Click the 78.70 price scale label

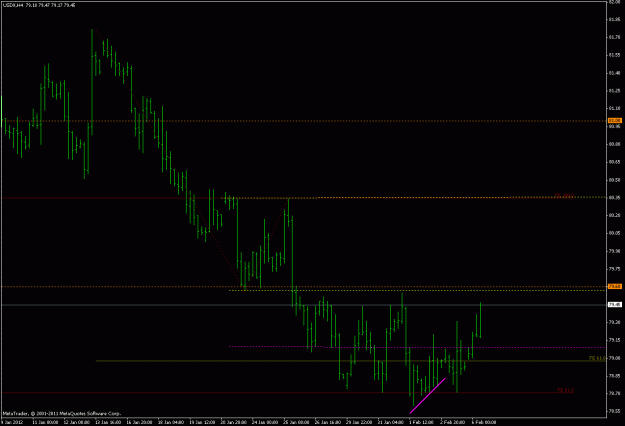[x=614, y=393]
